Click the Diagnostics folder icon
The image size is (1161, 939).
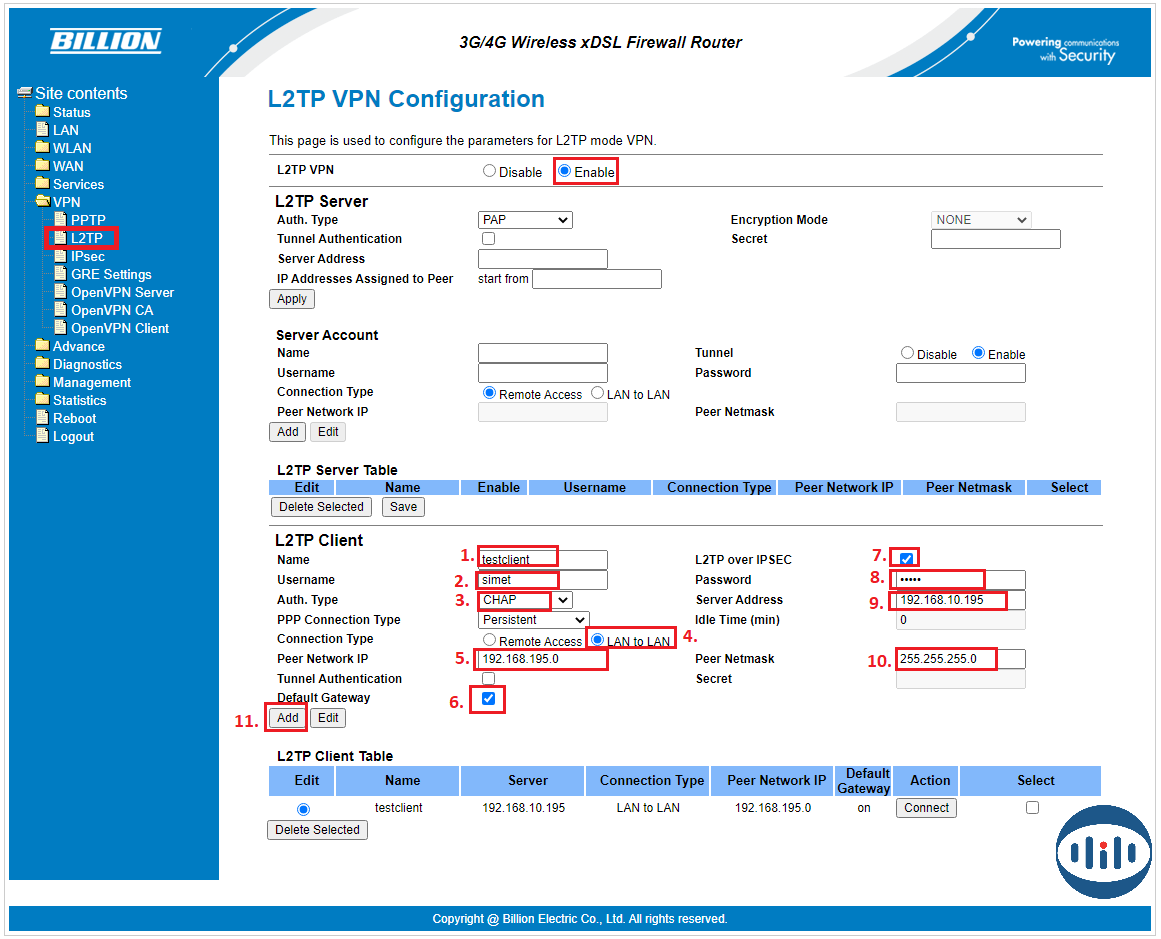[x=42, y=364]
